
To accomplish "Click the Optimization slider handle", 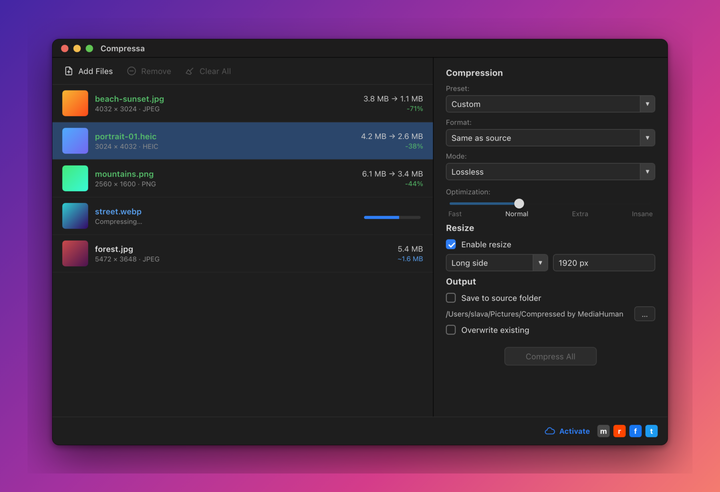I will click(519, 204).
